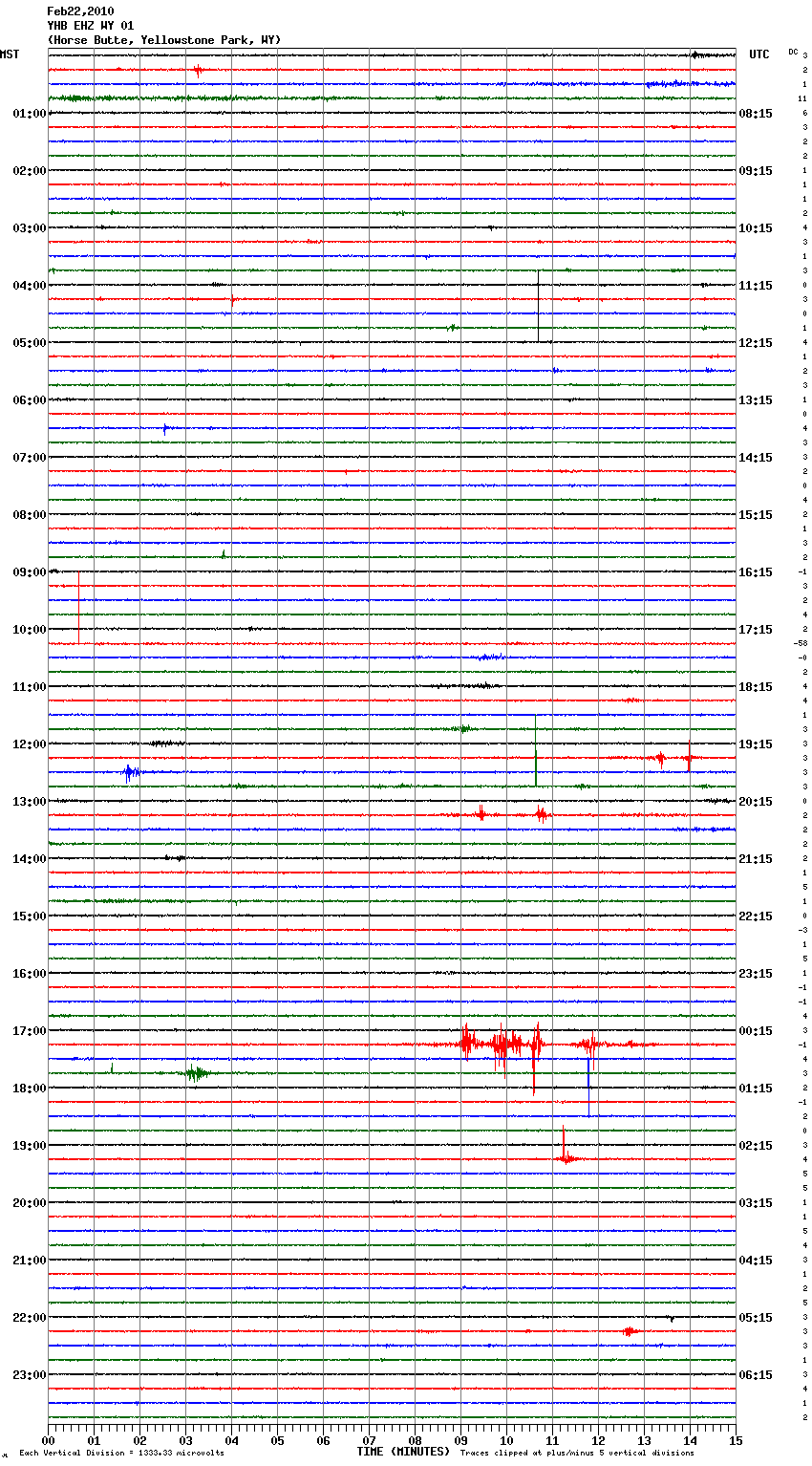
Task: Click the Horse Butte, Yellowstone Park location caption
Action: point(163,40)
